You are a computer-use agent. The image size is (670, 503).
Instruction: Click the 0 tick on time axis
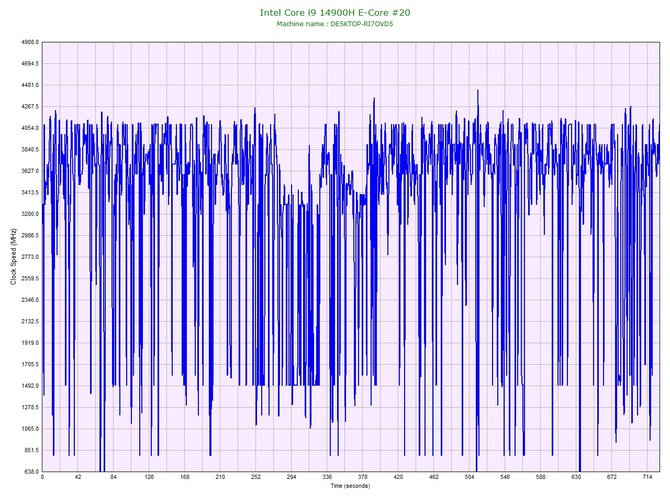coord(42,477)
